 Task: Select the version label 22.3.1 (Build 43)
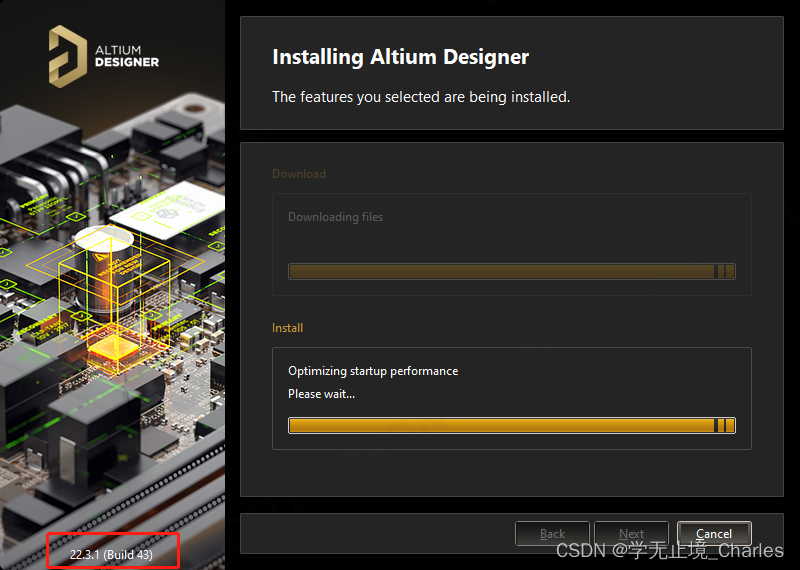111,554
